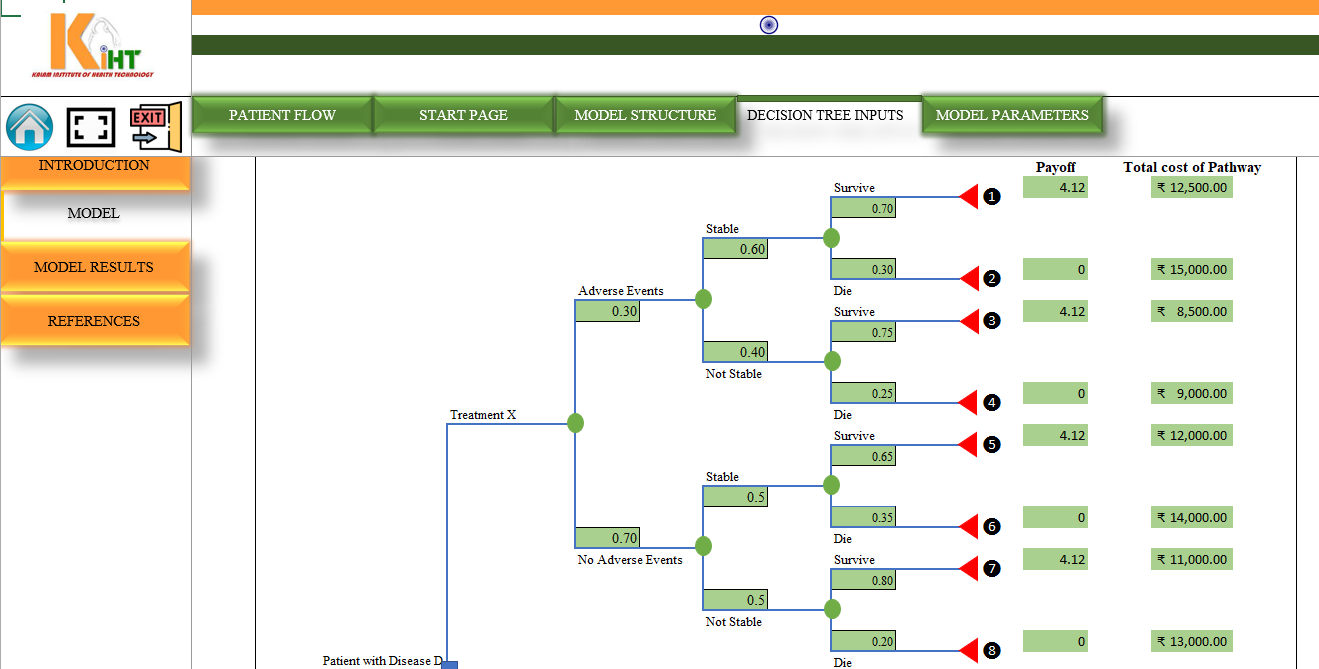Open the Model Structure tab
1319x669 pixels.
[x=645, y=115]
